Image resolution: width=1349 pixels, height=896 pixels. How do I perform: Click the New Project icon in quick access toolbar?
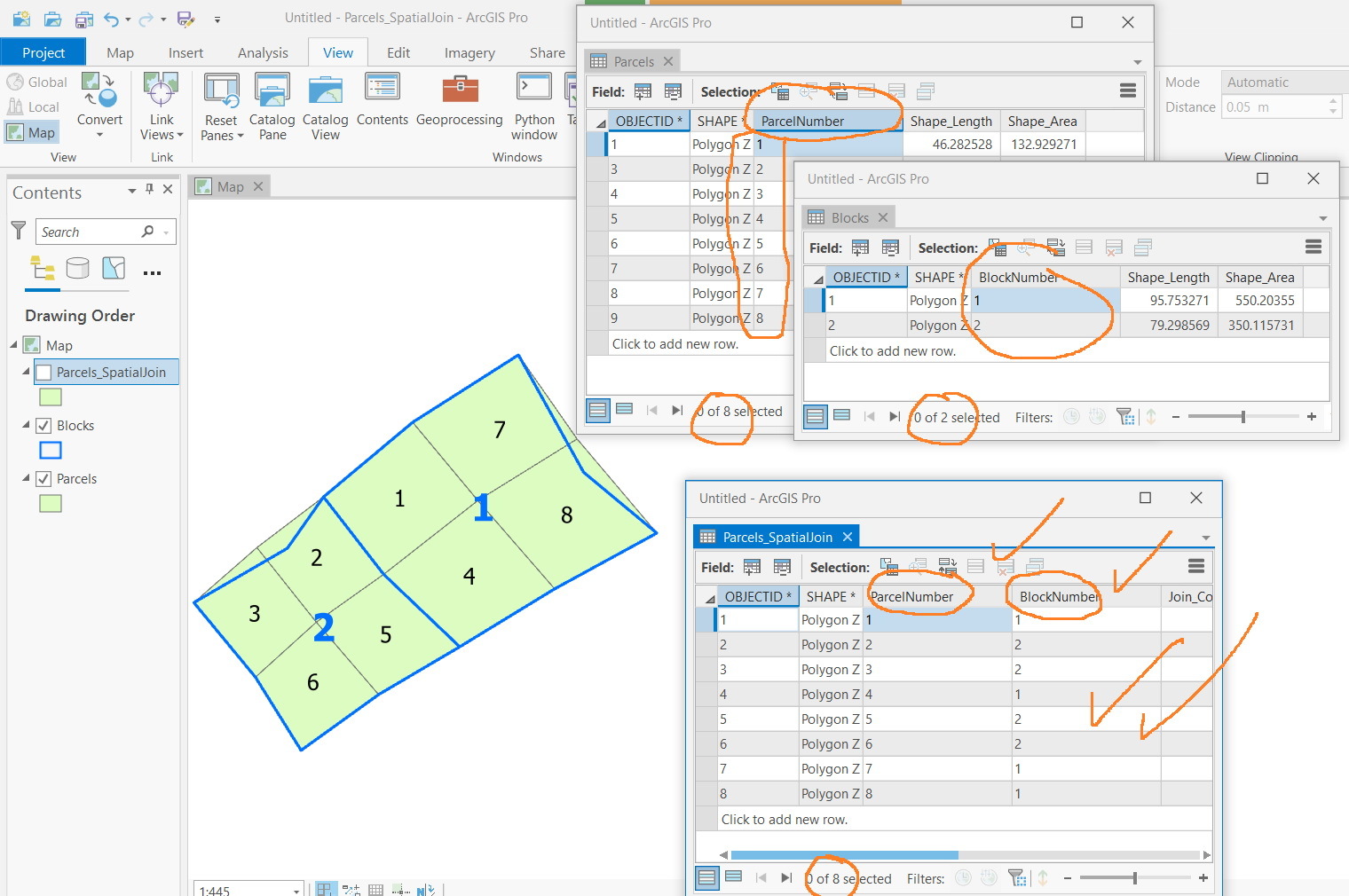(21, 18)
